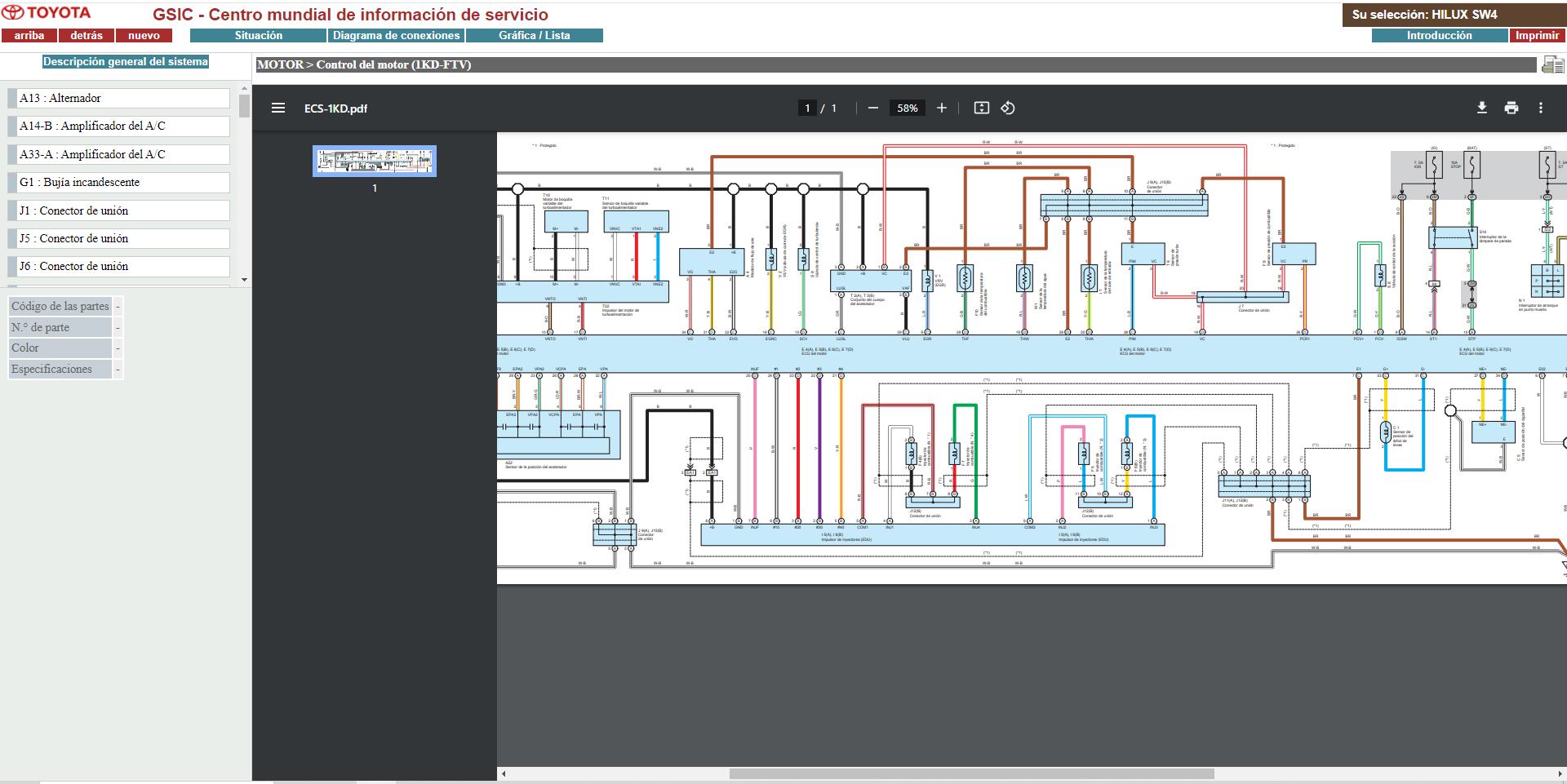Click the detrás button

coord(87,36)
